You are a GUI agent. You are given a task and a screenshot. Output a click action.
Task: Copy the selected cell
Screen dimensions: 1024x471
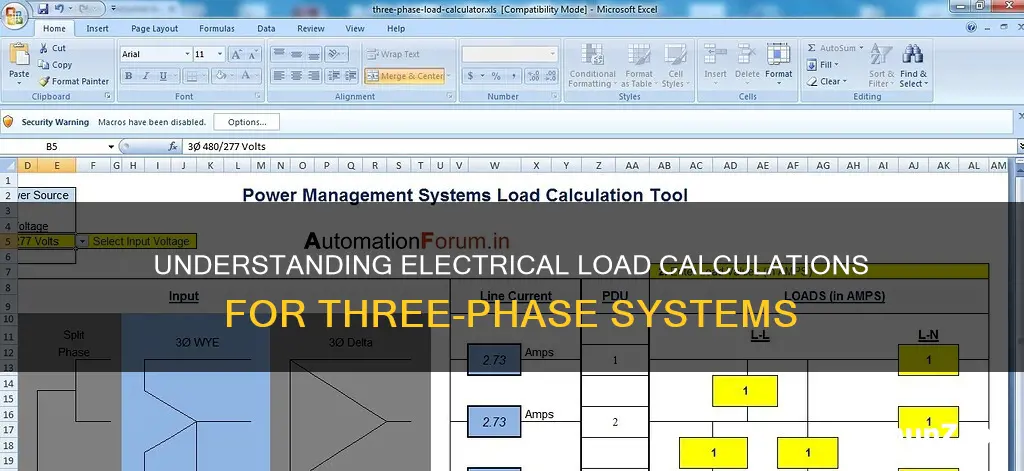coord(55,65)
